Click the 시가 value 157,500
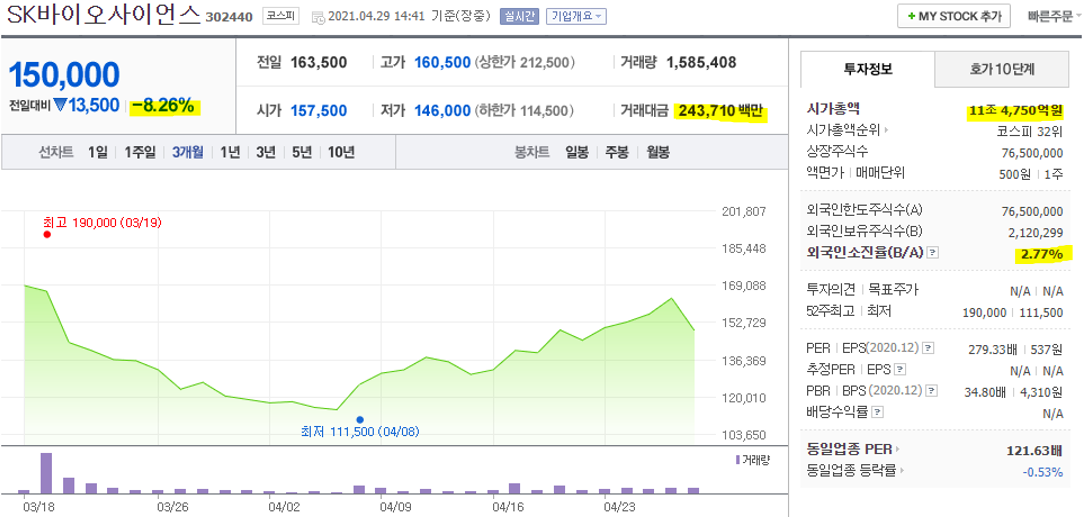The image size is (1087, 522). coord(319,110)
